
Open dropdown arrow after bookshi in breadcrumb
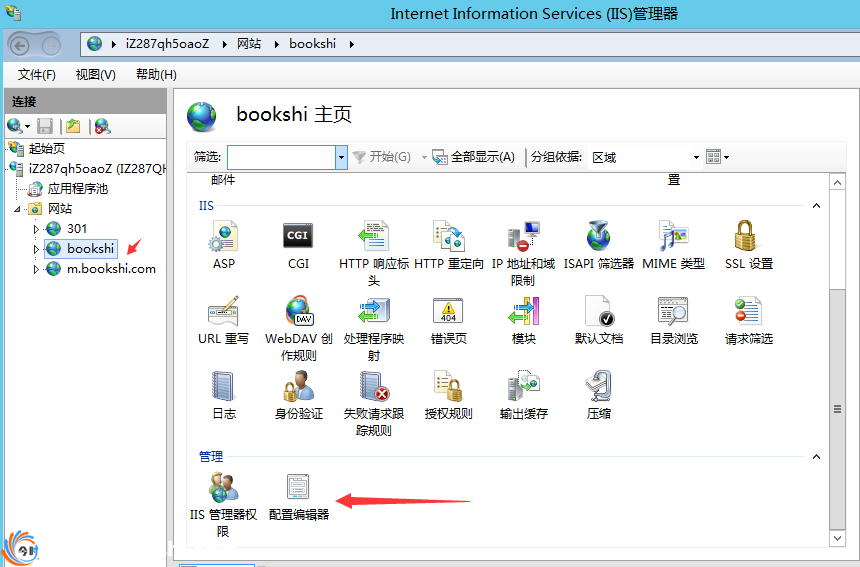(x=352, y=44)
